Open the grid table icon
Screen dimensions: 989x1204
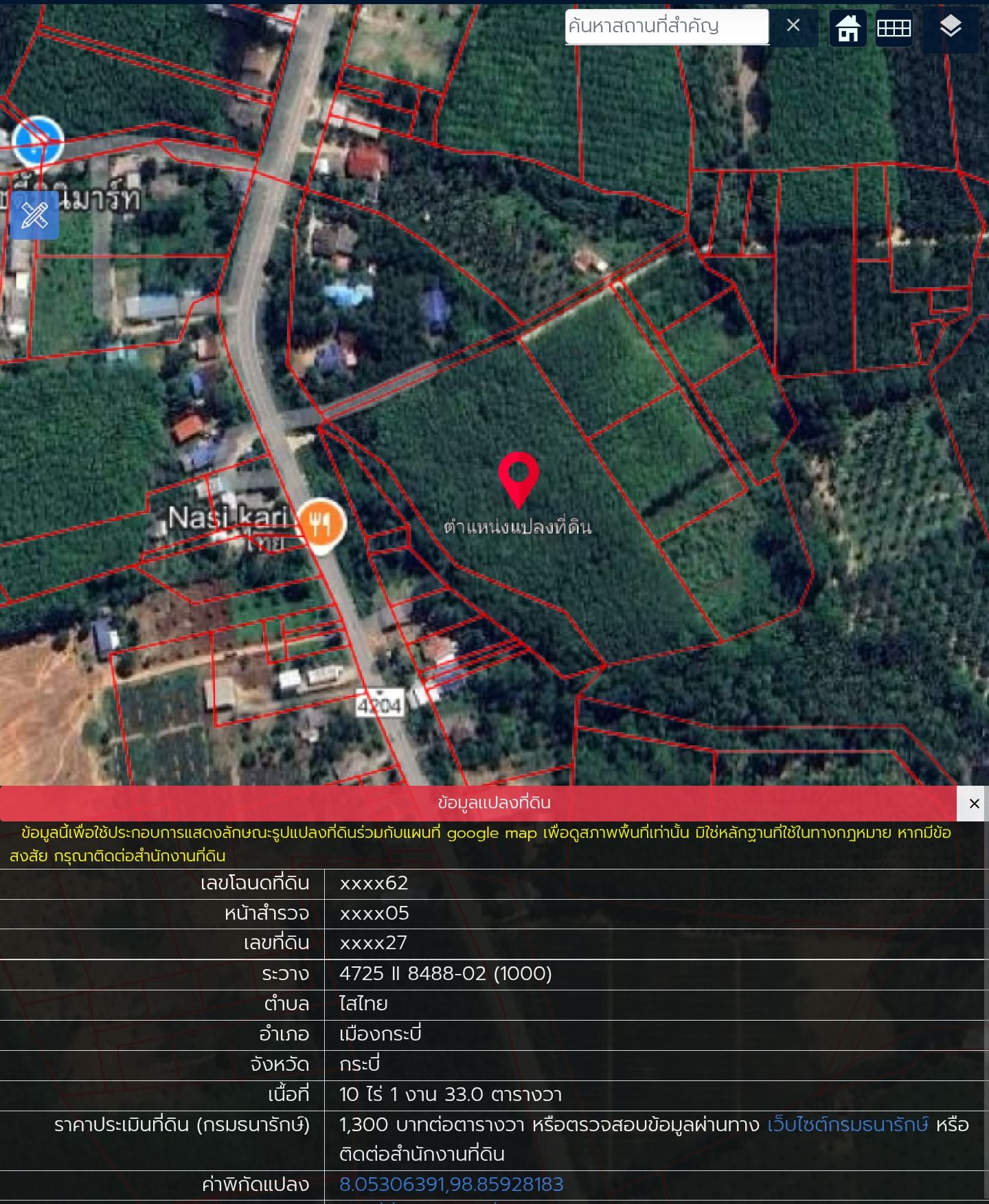point(894,28)
